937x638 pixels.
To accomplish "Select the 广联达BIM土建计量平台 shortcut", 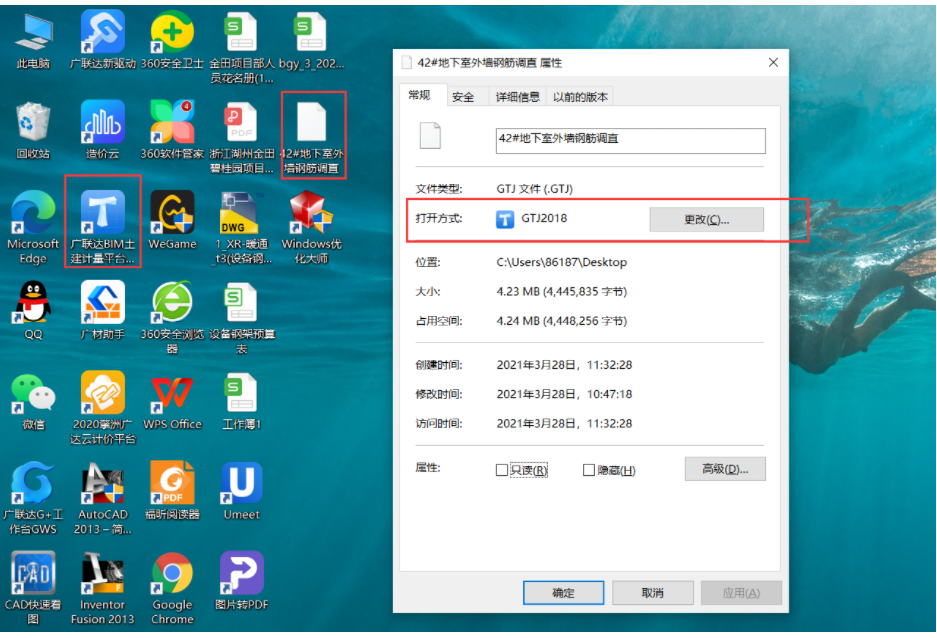I will [x=103, y=228].
